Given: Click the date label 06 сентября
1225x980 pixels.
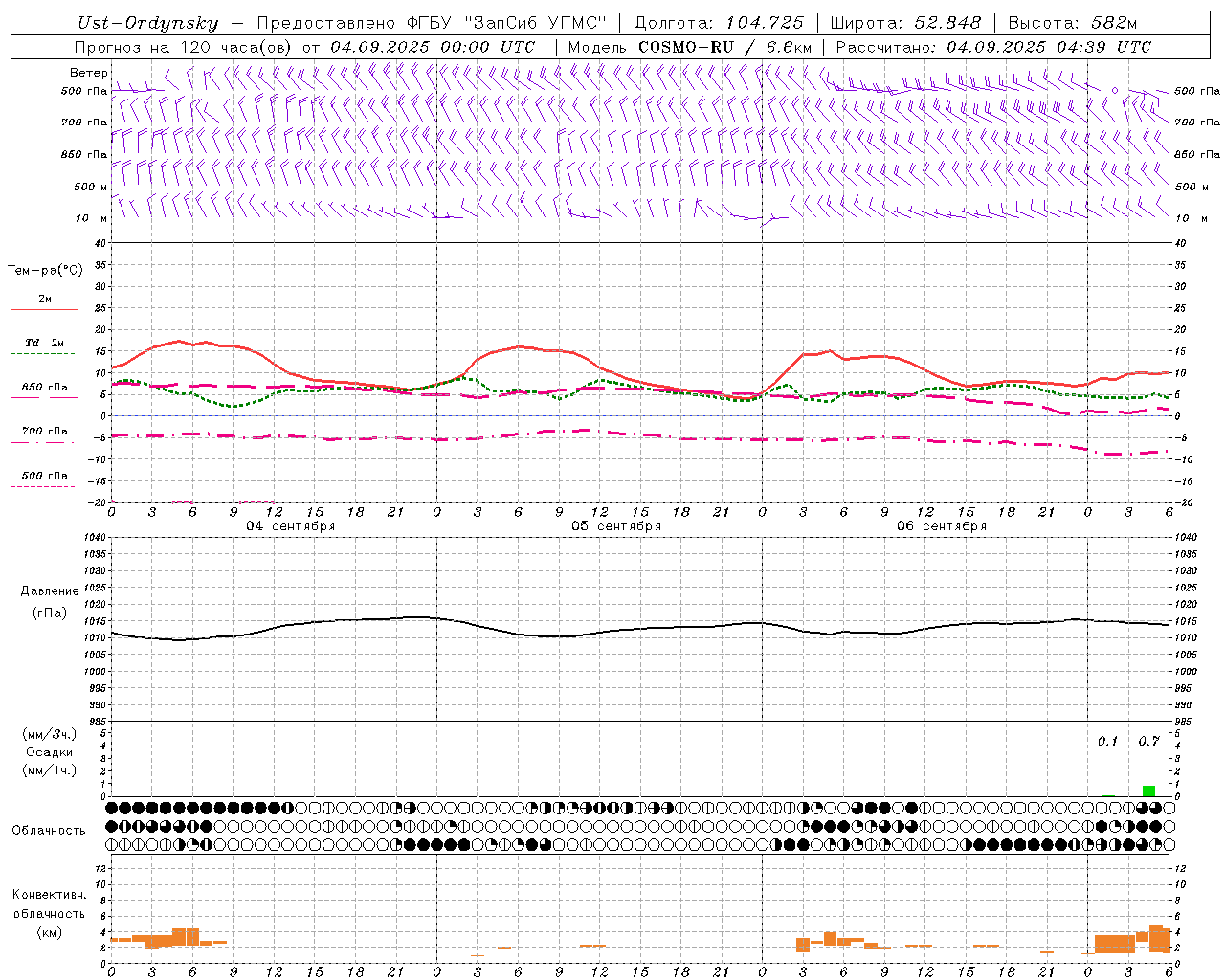Looking at the screenshot, I should point(942,526).
